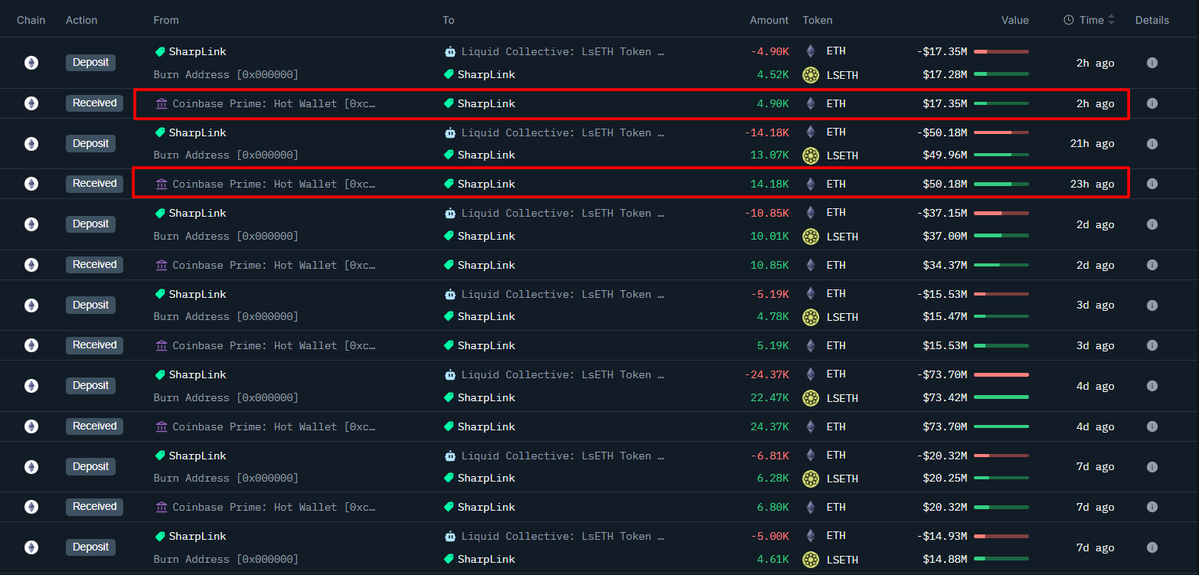The height and width of the screenshot is (575, 1199).
Task: Click SharpLink tag icon in 2h ago Deposit From
Action: (160, 52)
